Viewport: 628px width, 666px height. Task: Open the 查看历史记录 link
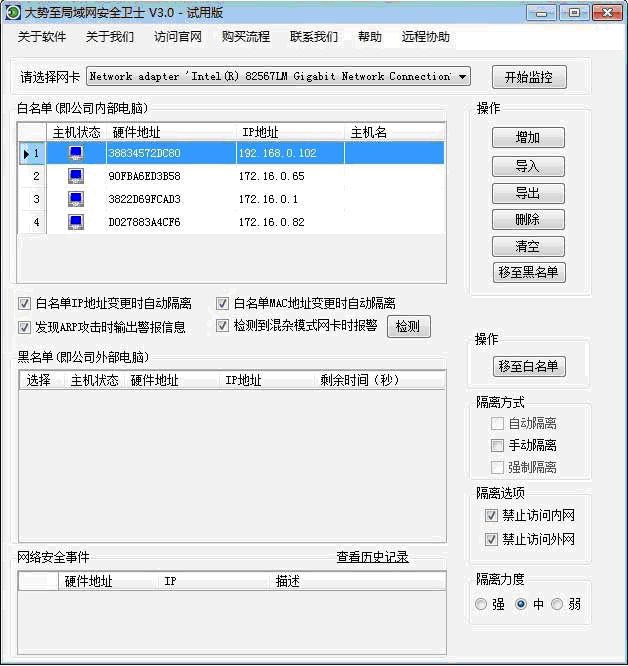coord(372,557)
